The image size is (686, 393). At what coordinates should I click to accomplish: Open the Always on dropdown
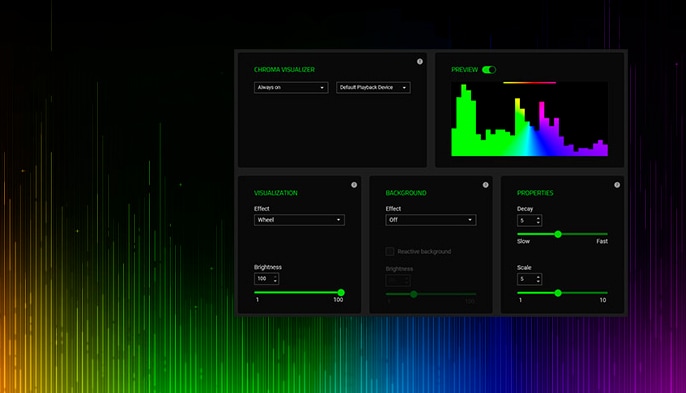click(291, 88)
